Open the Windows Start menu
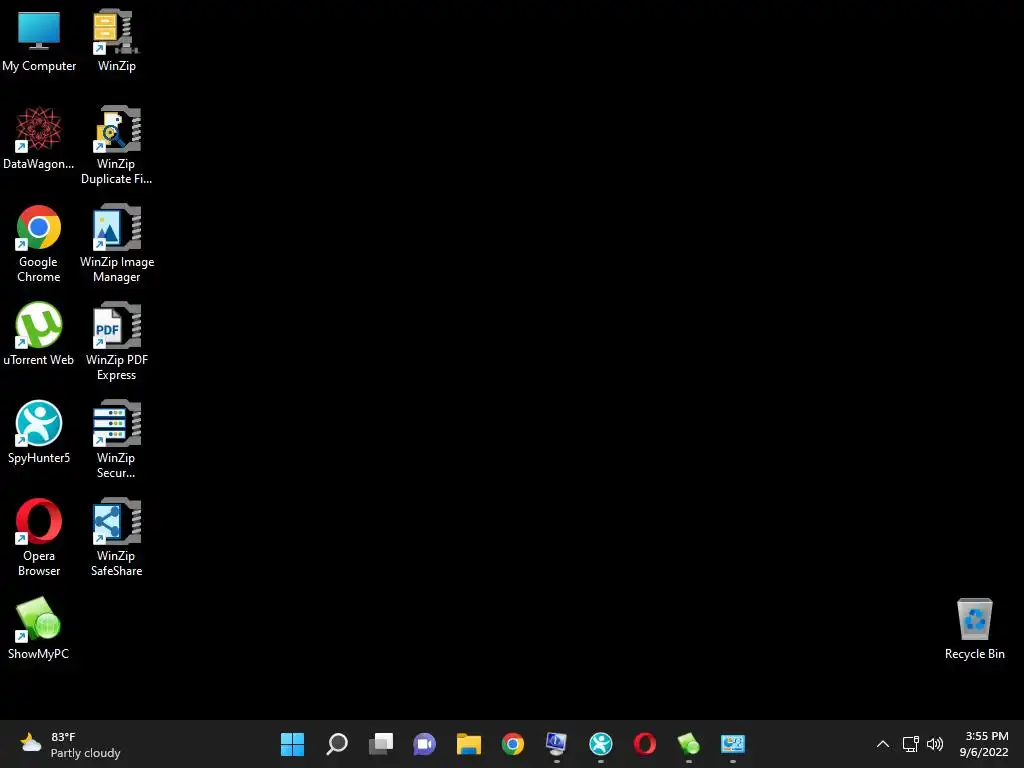 [x=293, y=744]
